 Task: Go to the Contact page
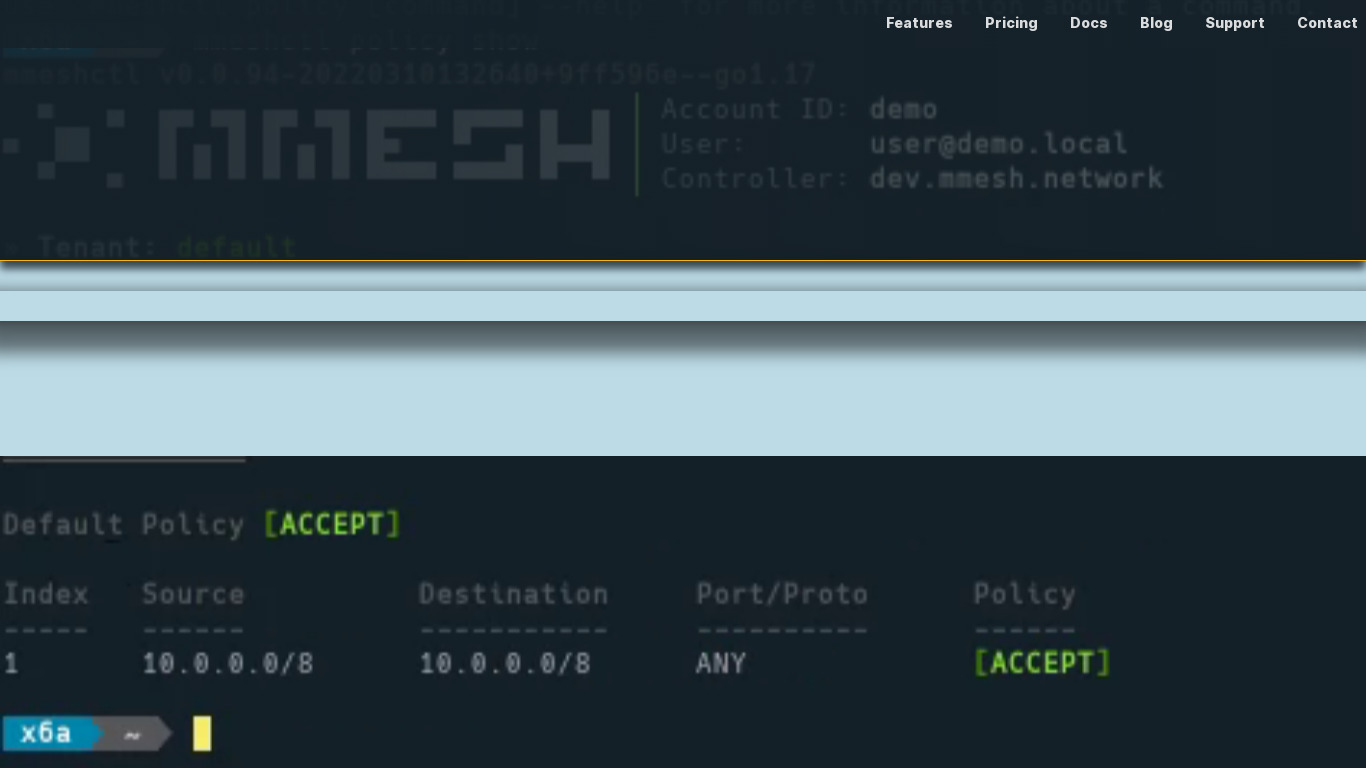click(x=1327, y=23)
